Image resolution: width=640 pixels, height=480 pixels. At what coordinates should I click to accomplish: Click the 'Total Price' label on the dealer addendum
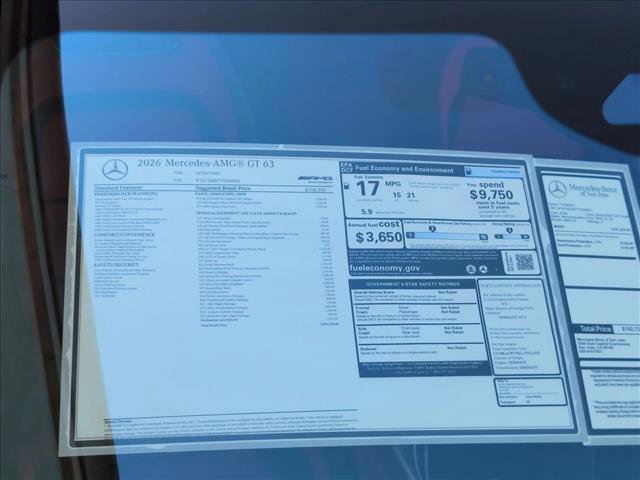pos(596,329)
